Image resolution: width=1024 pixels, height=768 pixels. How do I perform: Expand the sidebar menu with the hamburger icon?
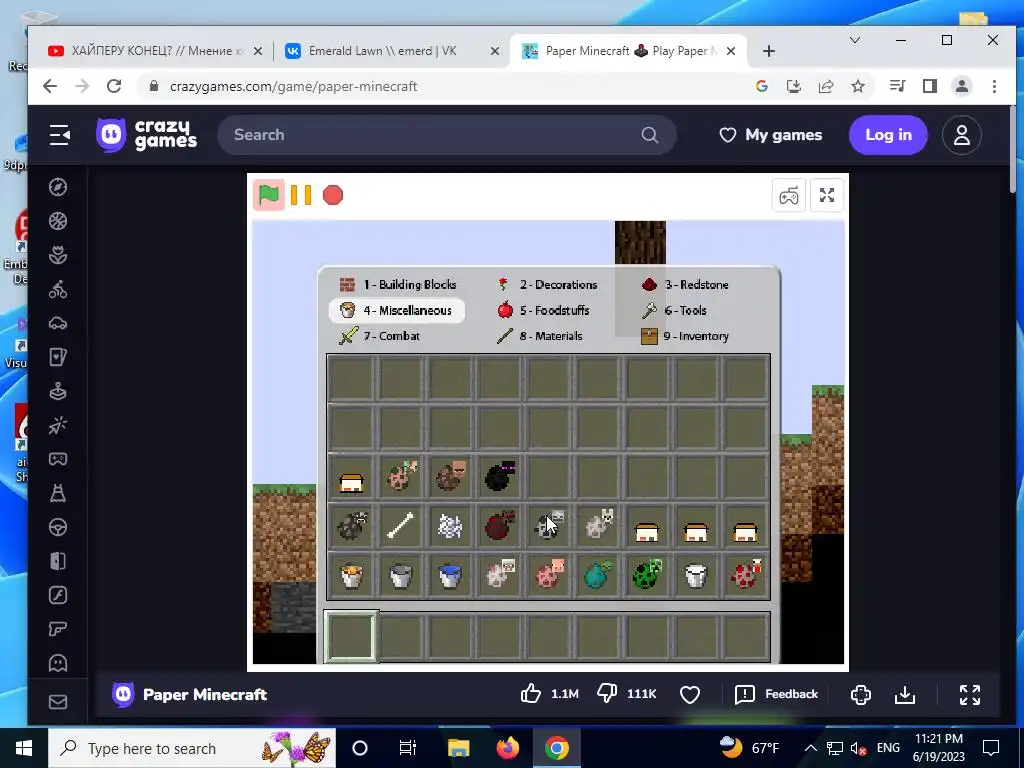tap(59, 135)
